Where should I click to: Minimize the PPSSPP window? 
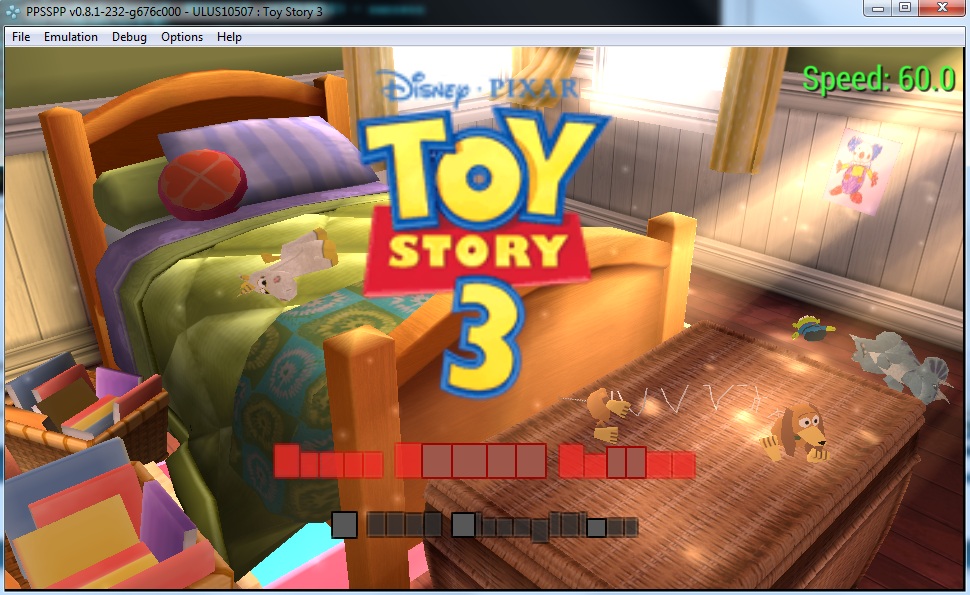click(879, 8)
